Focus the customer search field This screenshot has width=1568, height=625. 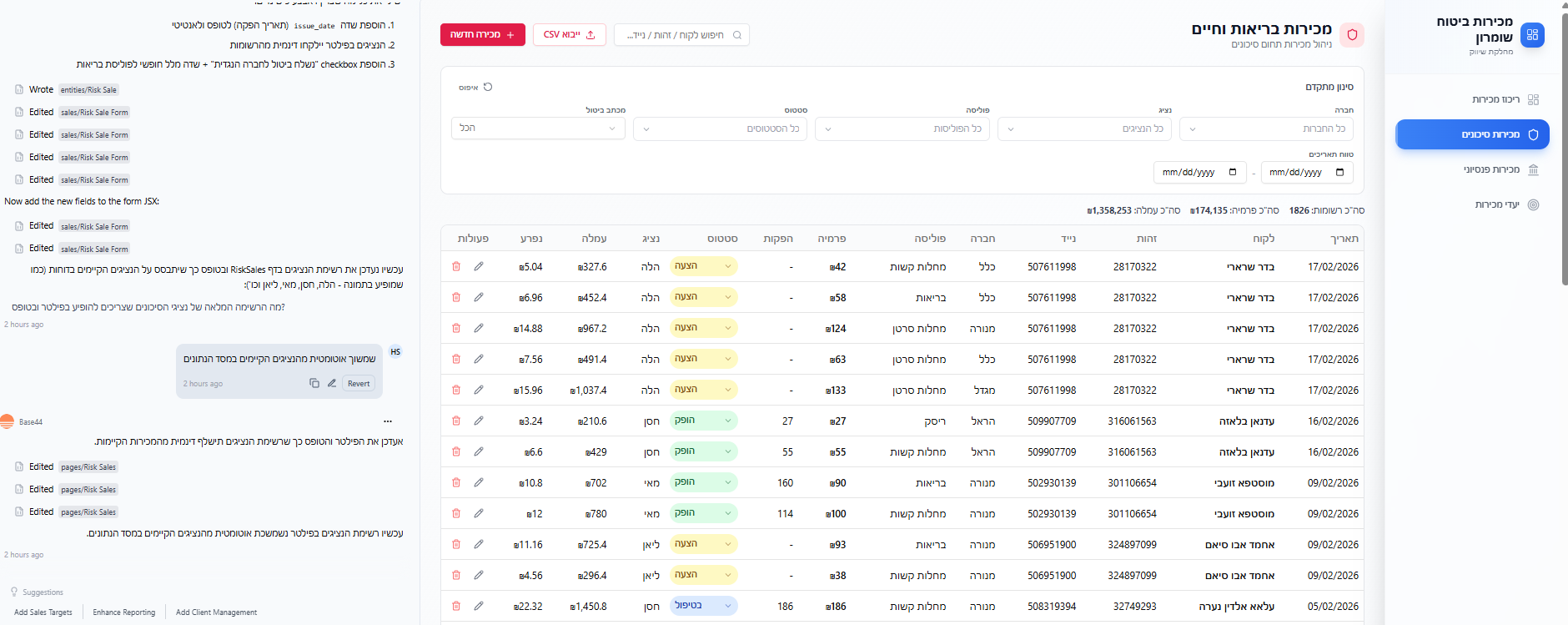click(681, 34)
